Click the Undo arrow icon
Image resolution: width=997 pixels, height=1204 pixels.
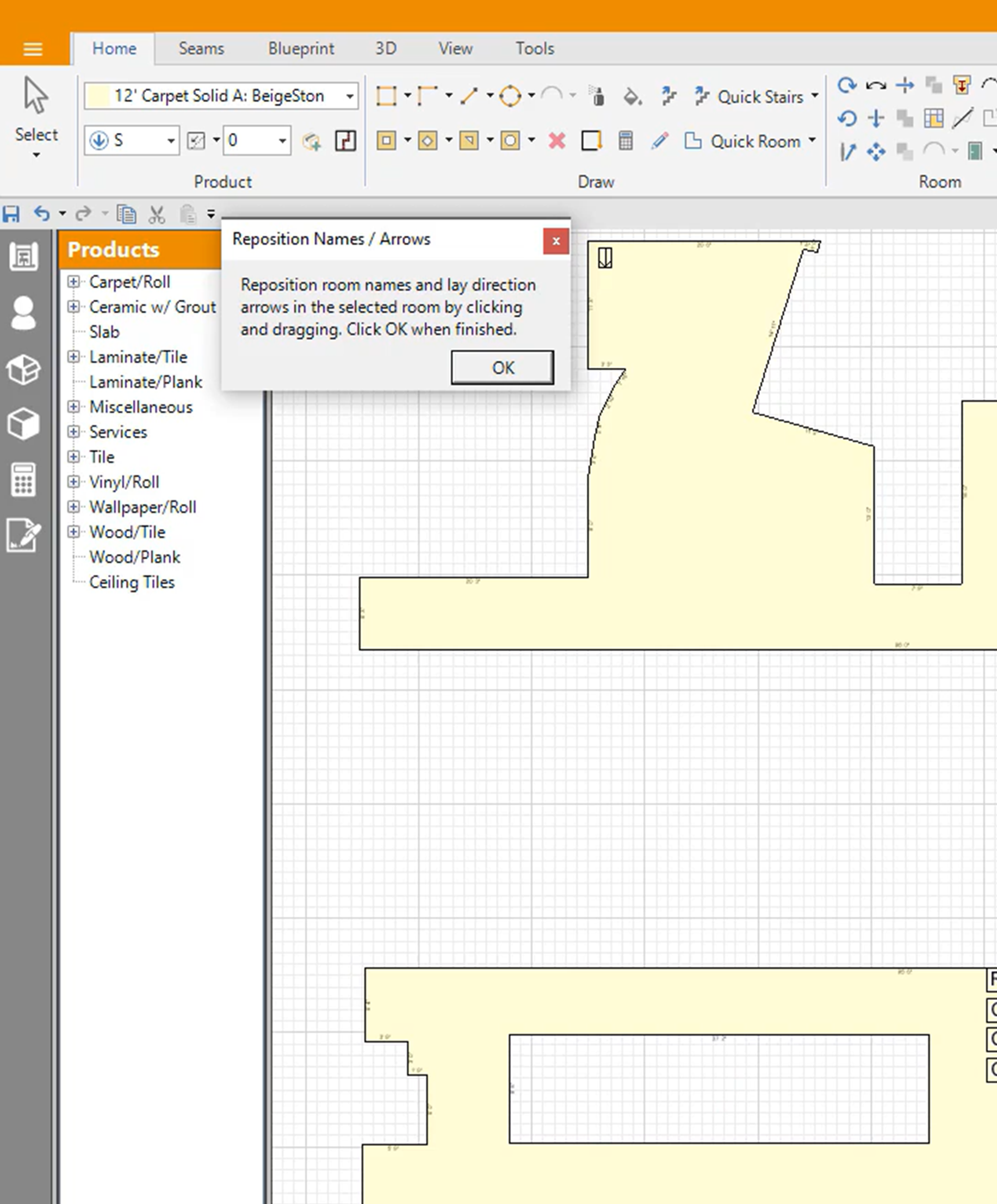[41, 214]
